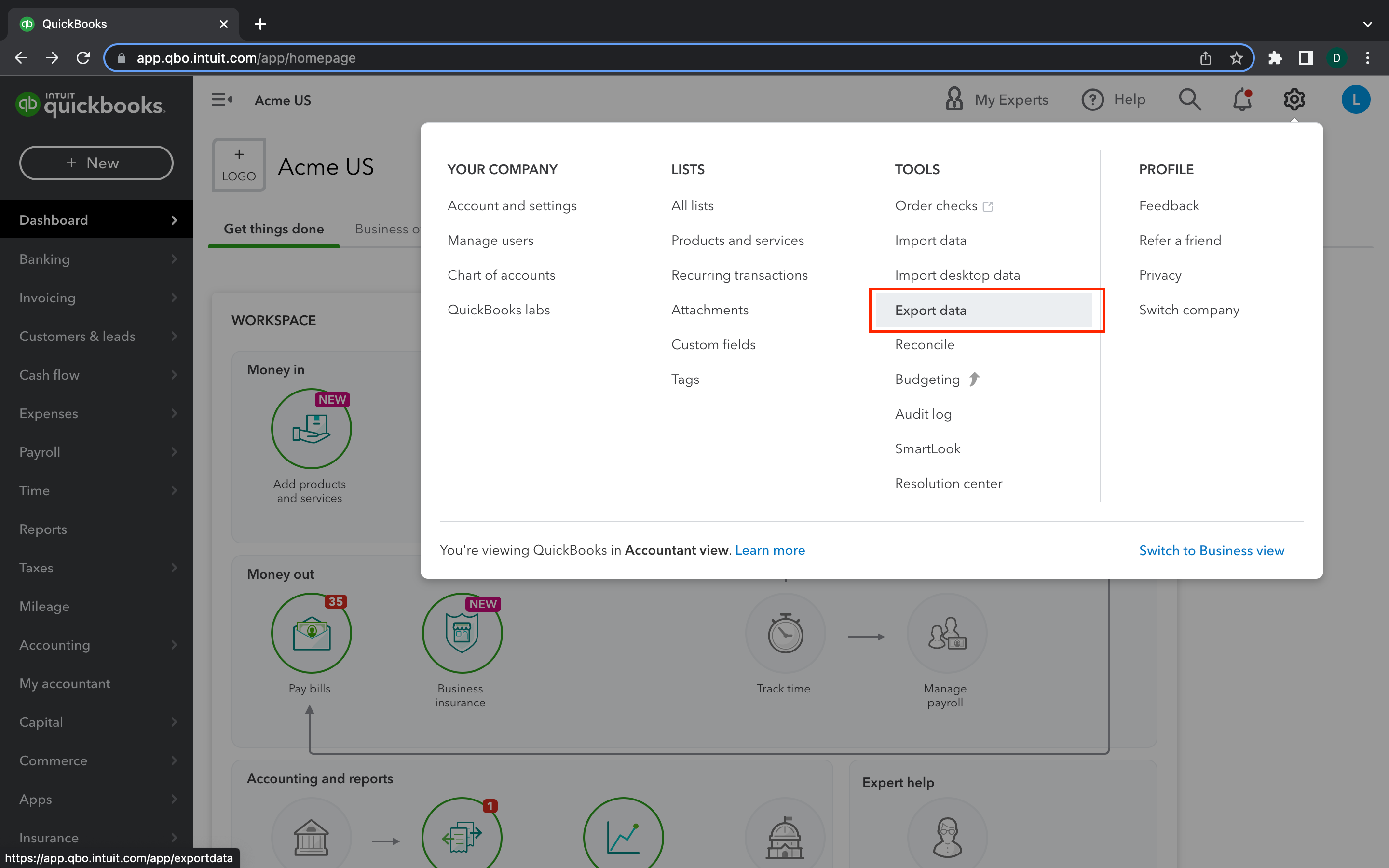Add a company logo
Image resolution: width=1389 pixels, height=868 pixels.
click(239, 165)
